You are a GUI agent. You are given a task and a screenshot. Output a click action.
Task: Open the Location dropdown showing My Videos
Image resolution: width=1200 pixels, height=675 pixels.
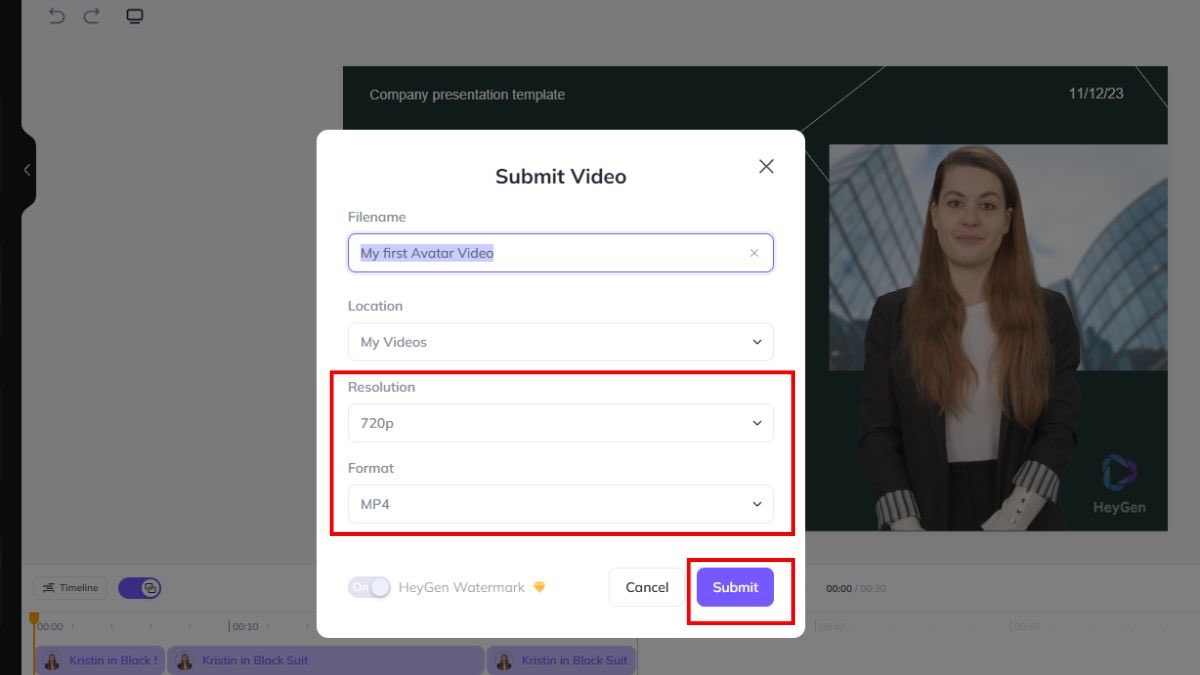coord(560,341)
